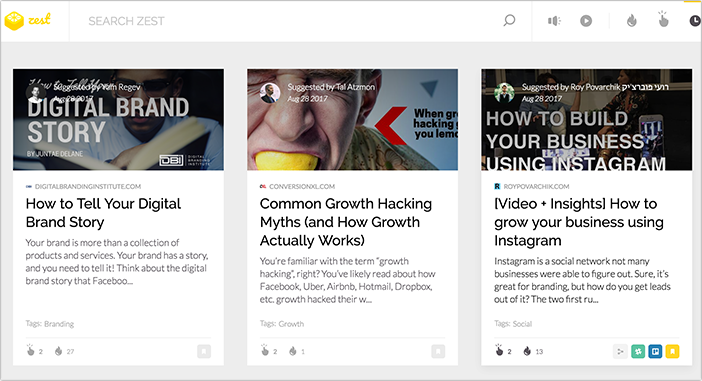Visit ROYPOVARCHIK.COM source link

coord(536,186)
